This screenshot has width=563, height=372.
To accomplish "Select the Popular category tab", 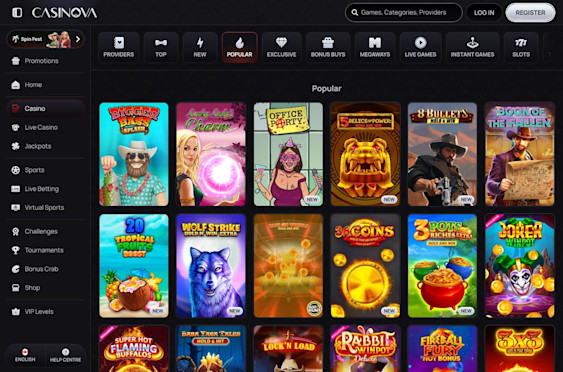I will pos(239,47).
